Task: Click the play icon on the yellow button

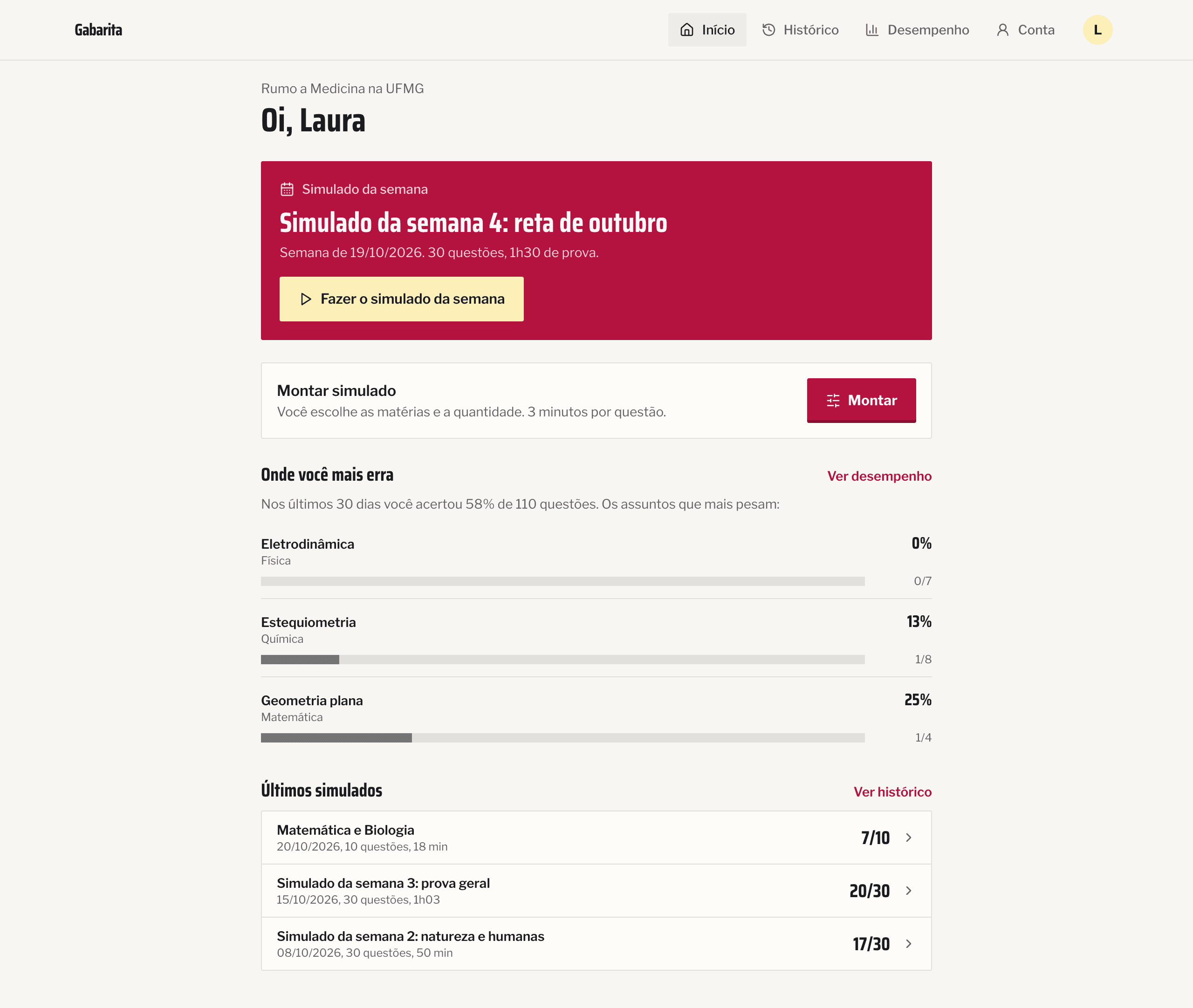Action: click(x=306, y=299)
